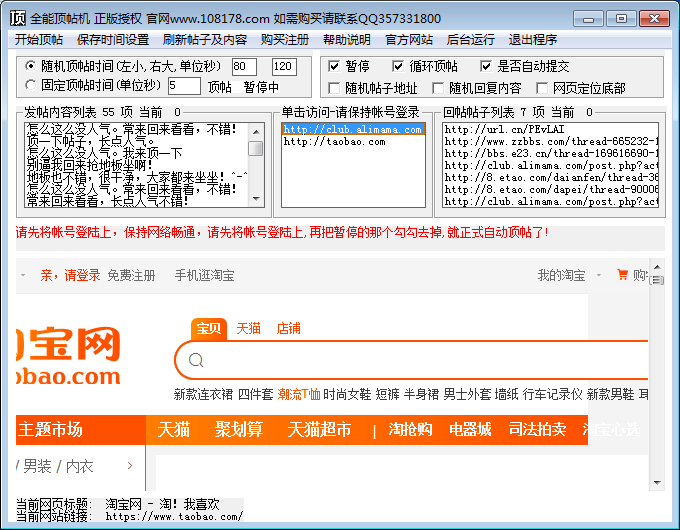
Task: Enable 随机回复内容 checkbox
Action: pos(438,88)
